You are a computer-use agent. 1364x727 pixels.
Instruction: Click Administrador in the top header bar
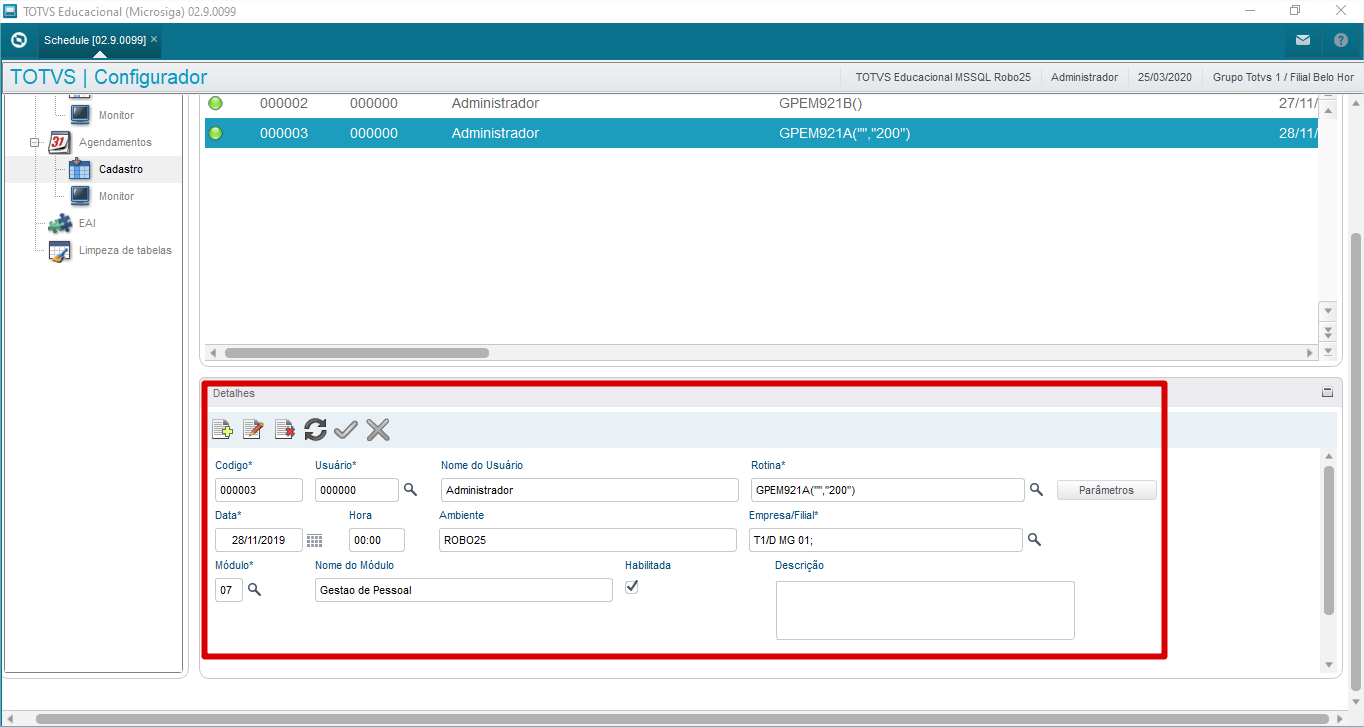[1084, 77]
